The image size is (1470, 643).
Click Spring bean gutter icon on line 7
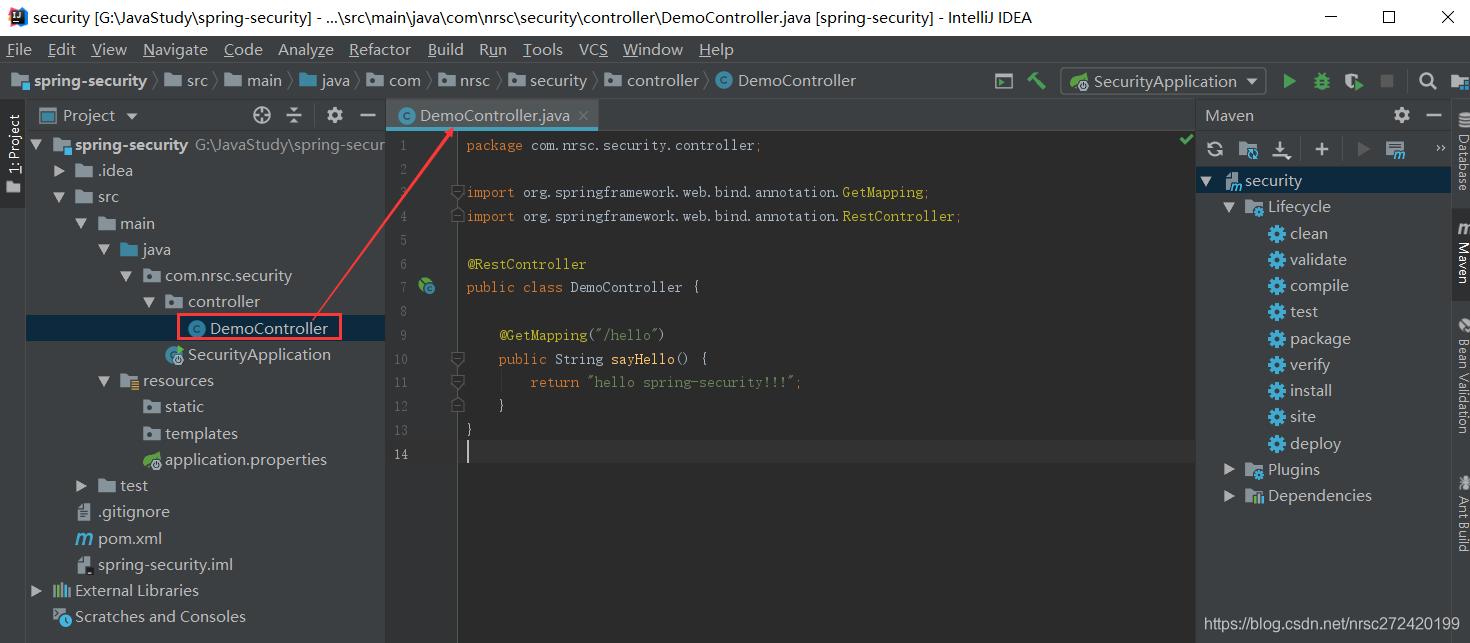pyautogui.click(x=425, y=286)
